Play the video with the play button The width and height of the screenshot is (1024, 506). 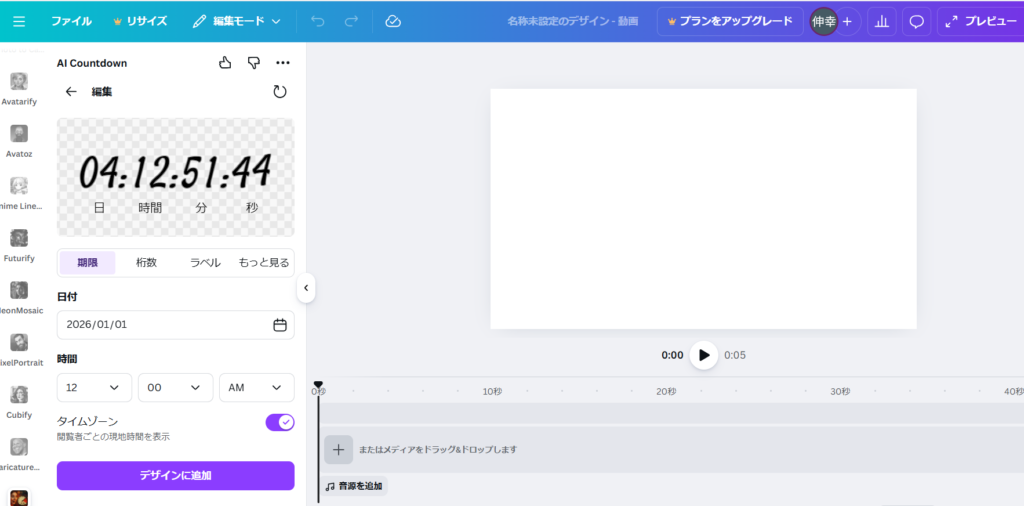tap(704, 355)
